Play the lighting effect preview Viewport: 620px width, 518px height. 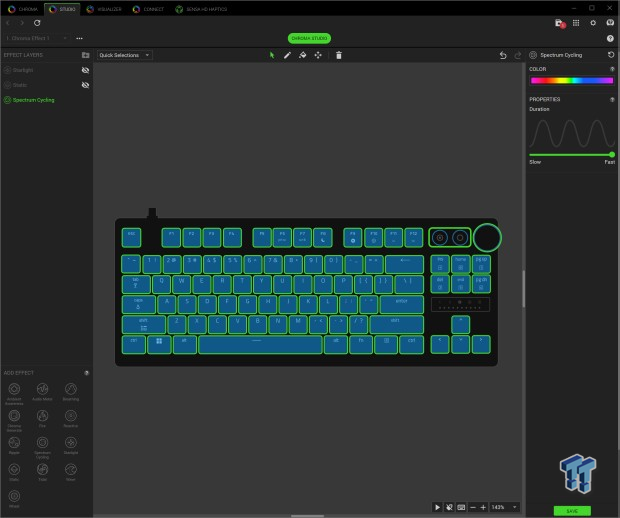click(x=437, y=507)
